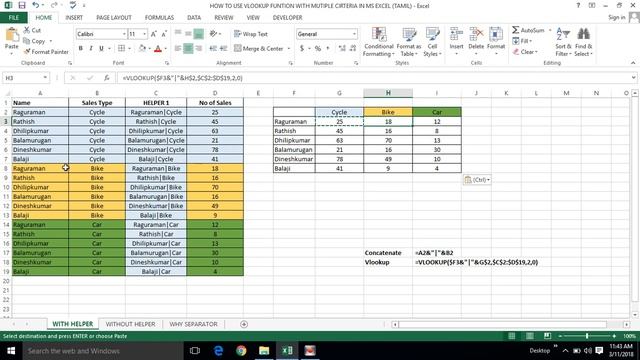The width and height of the screenshot is (640, 360).
Task: Open the FILE tab
Action: tap(13, 18)
